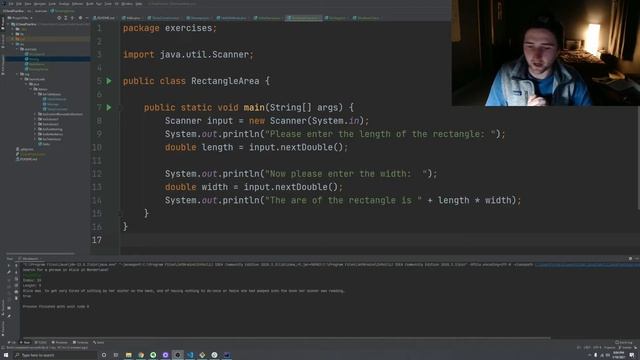The height and width of the screenshot is (360, 640).
Task: Open the Event Log button
Action: point(623,342)
